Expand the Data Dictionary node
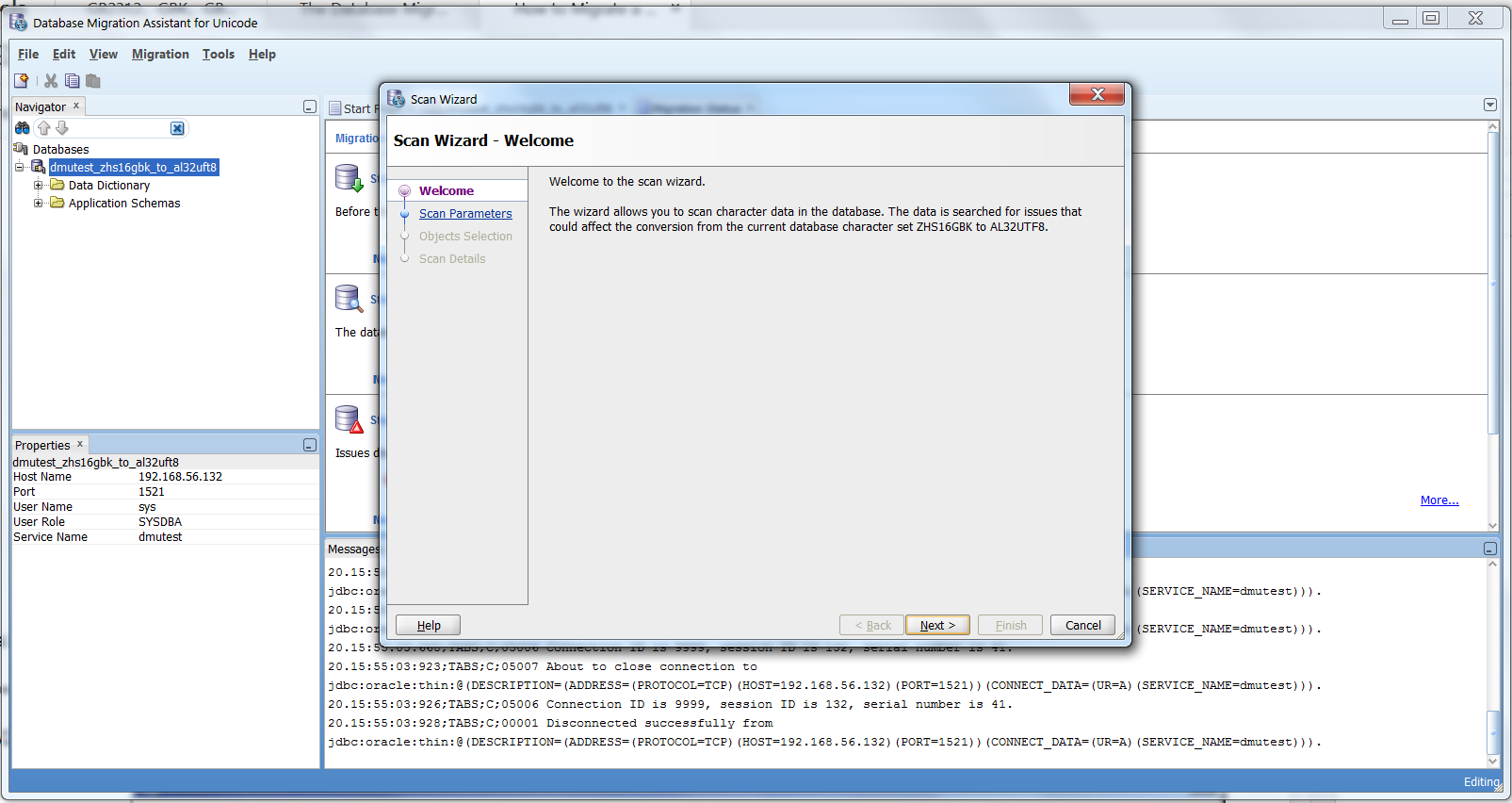The height and width of the screenshot is (803, 1512). pos(39,185)
